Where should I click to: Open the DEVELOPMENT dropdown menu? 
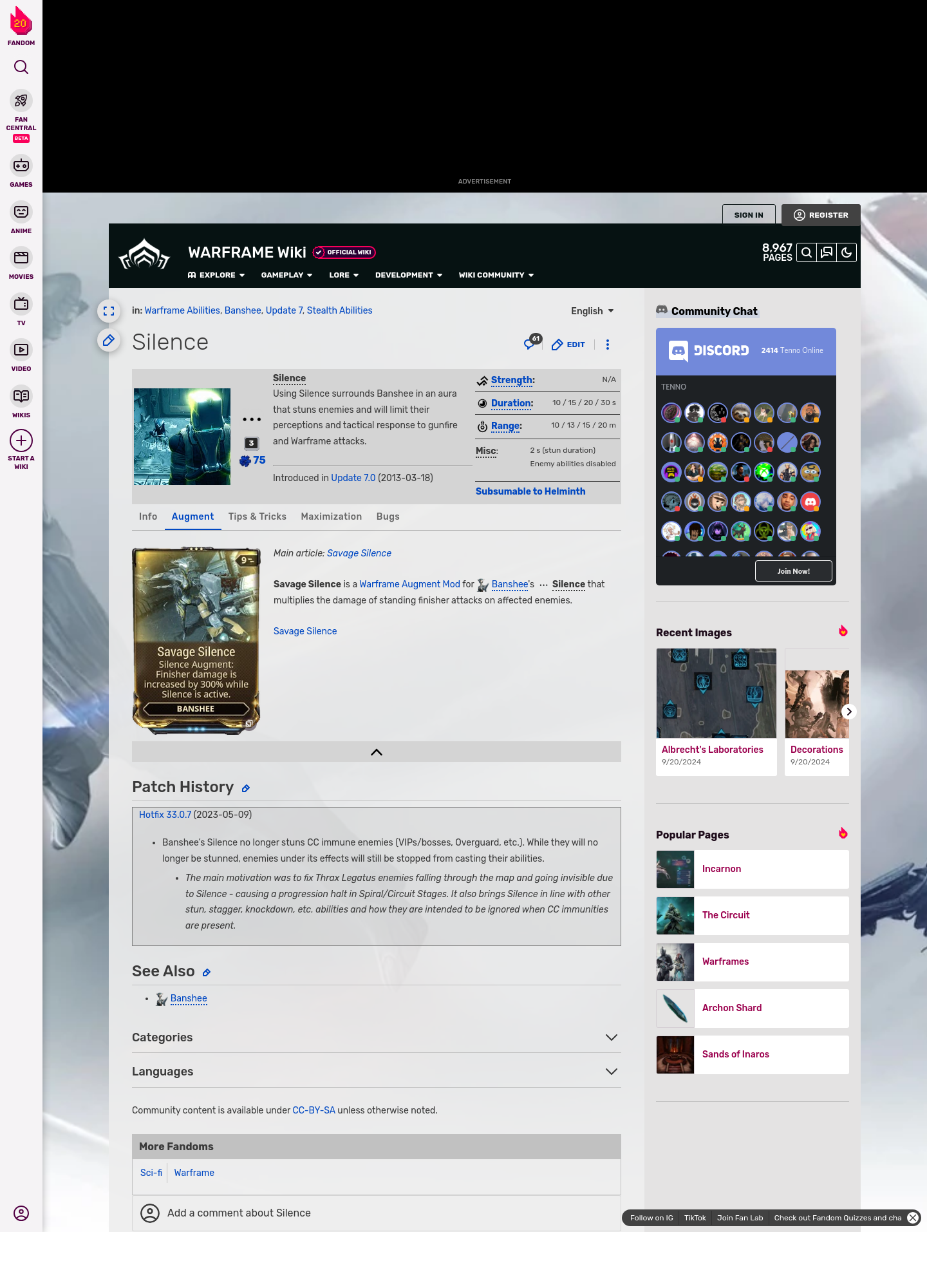point(409,275)
